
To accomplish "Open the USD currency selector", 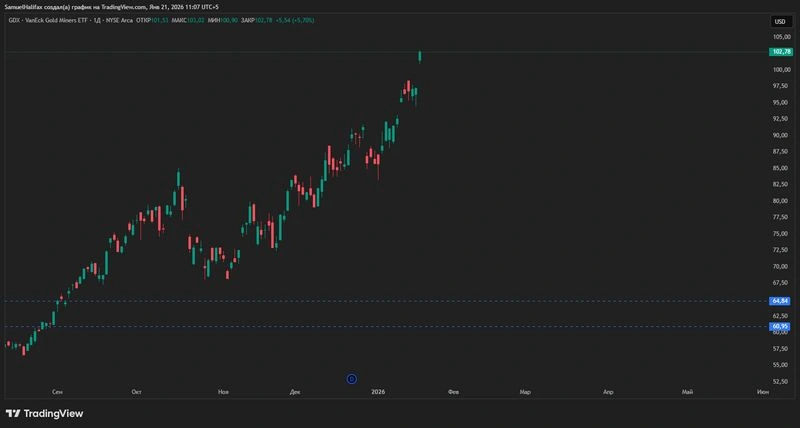I will (x=780, y=21).
